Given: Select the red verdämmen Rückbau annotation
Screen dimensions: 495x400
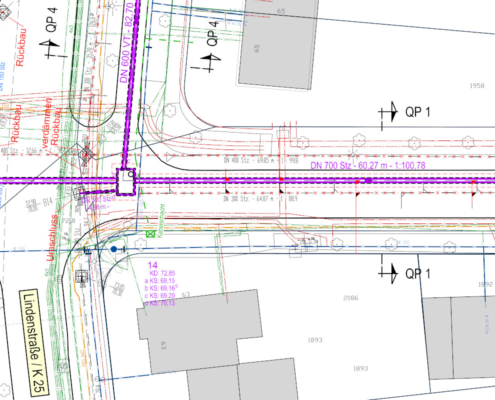Looking at the screenshot, I should coord(51,122).
